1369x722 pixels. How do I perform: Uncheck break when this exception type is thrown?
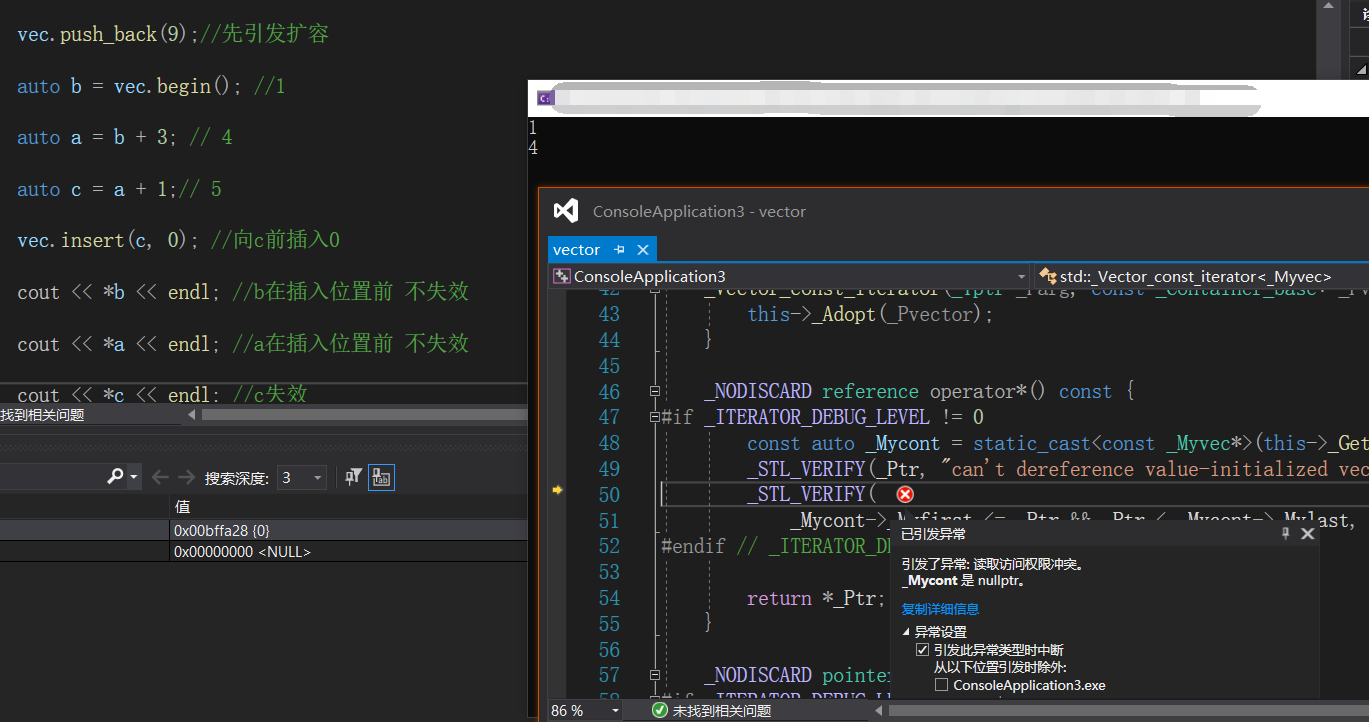pos(922,650)
